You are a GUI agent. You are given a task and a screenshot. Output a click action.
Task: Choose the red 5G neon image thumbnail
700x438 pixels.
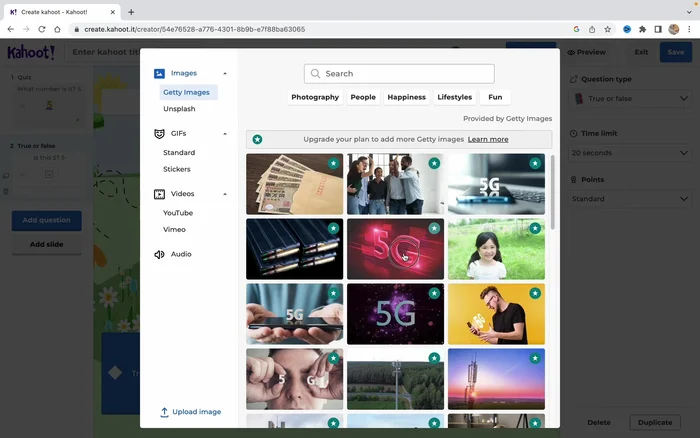coord(395,249)
